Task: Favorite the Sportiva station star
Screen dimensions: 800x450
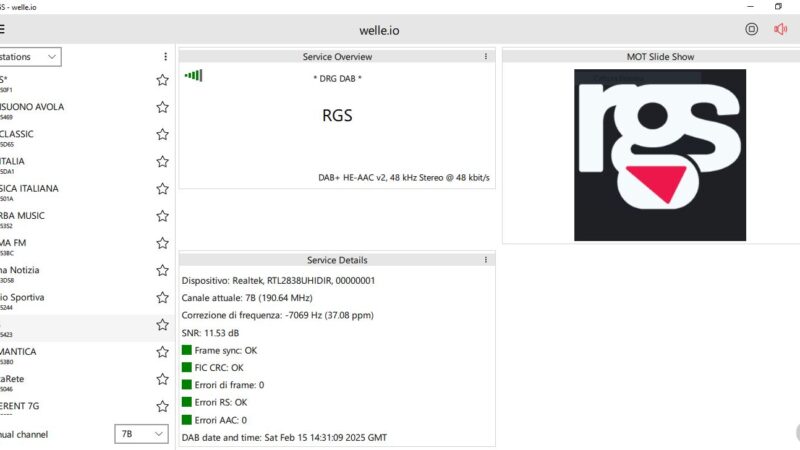Action: 162,297
